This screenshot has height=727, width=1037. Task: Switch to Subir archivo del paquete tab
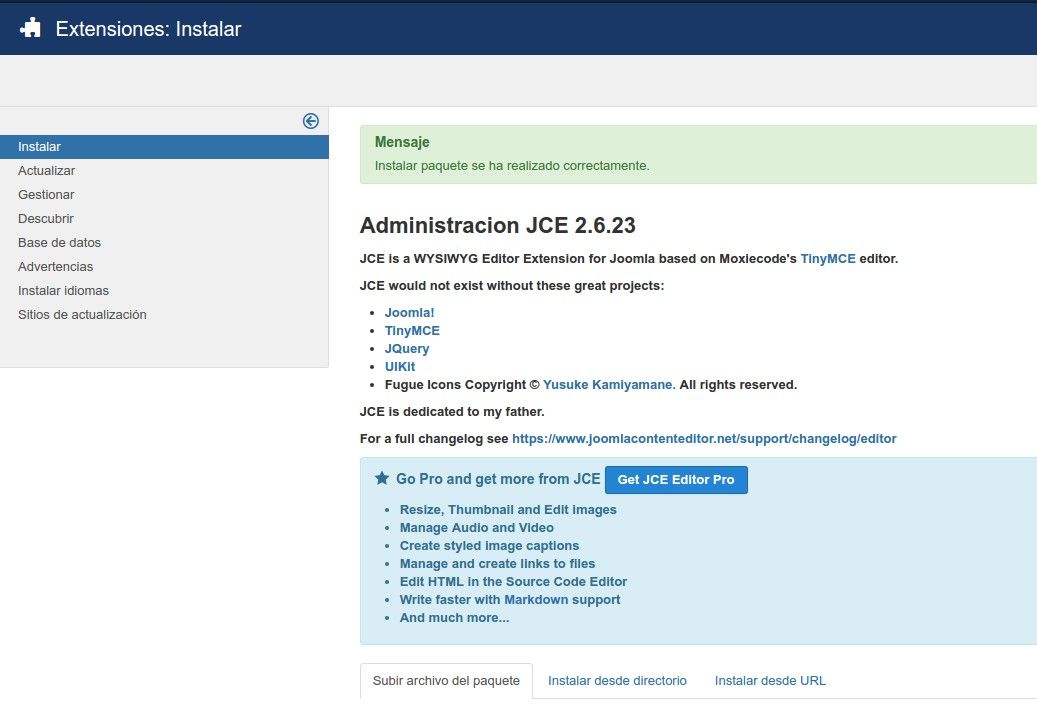(x=446, y=681)
